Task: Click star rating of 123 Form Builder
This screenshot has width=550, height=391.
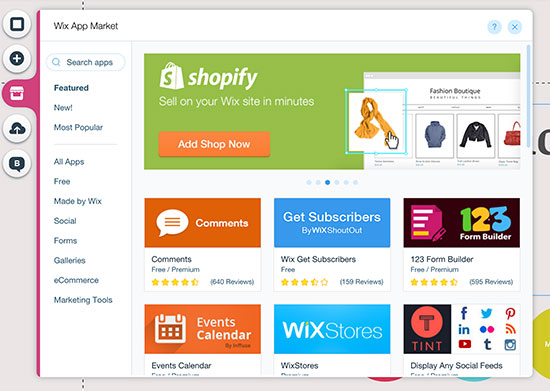Action: (x=434, y=282)
